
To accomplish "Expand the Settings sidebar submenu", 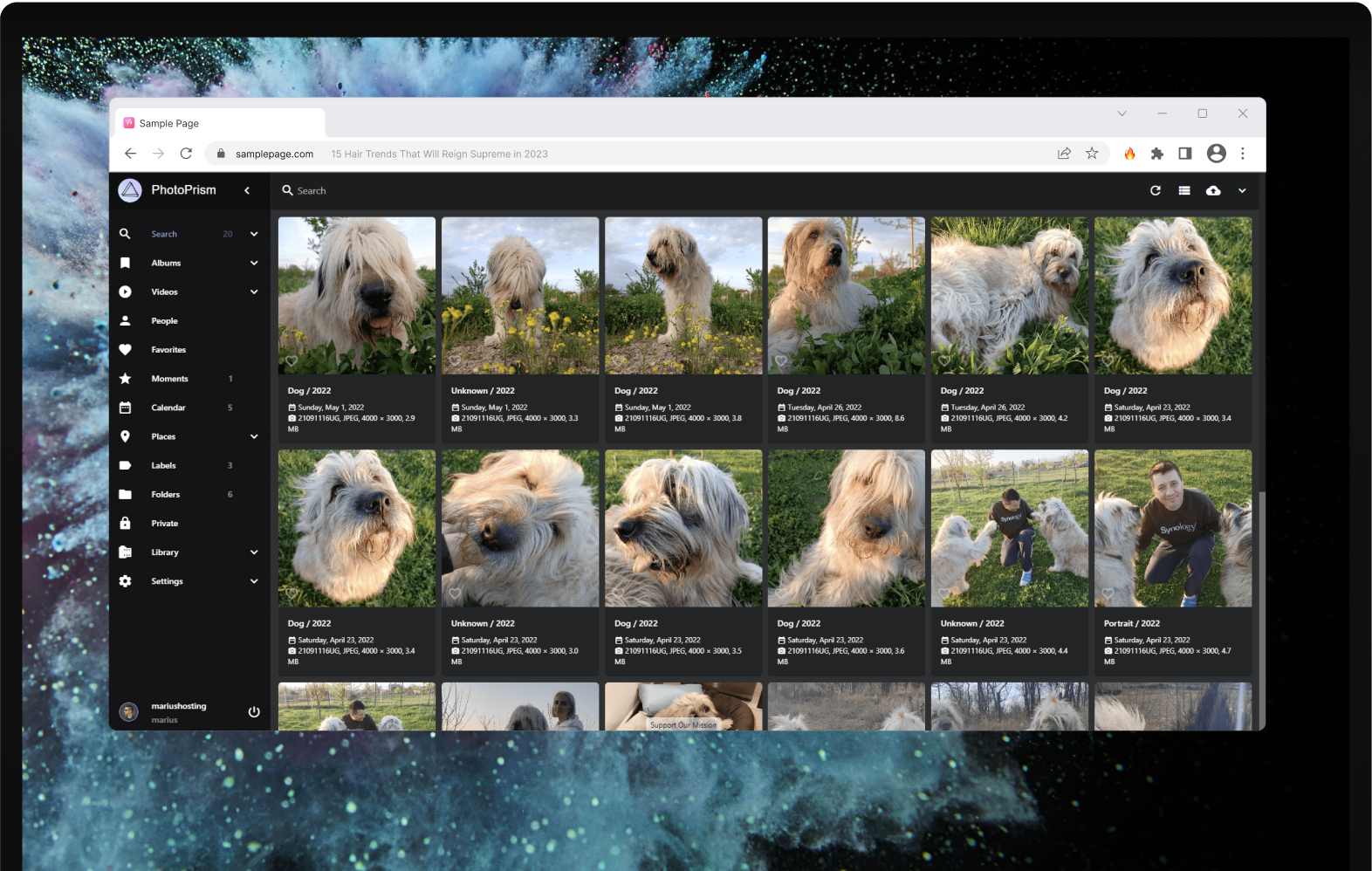I will pos(254,581).
